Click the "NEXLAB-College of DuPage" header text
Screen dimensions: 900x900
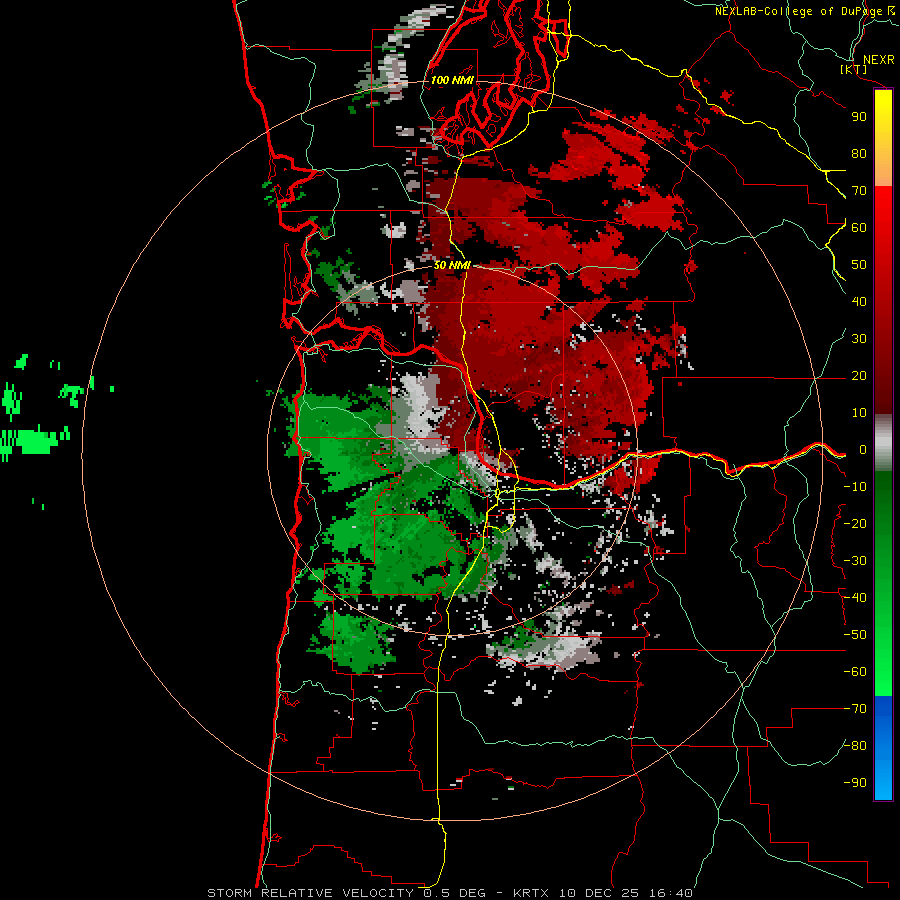(798, 11)
